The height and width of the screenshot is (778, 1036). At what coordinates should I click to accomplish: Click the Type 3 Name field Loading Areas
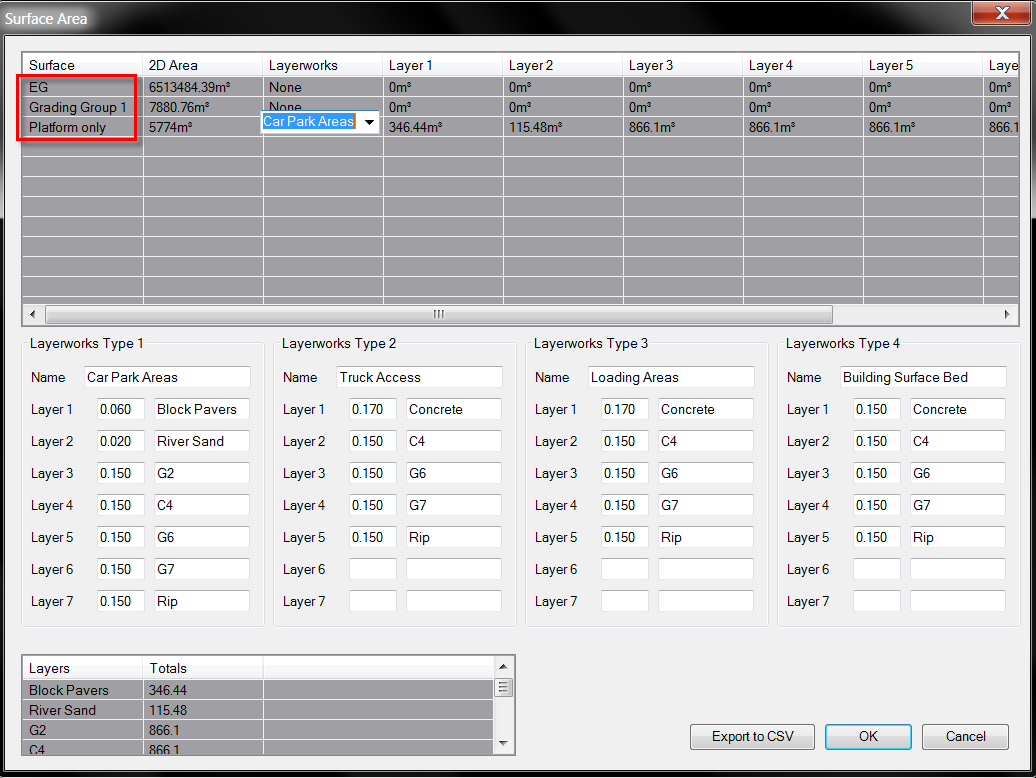point(671,377)
